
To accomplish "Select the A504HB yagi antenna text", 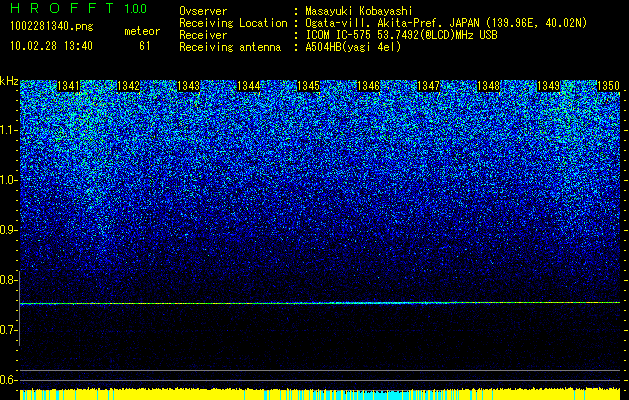I will 353,47.
